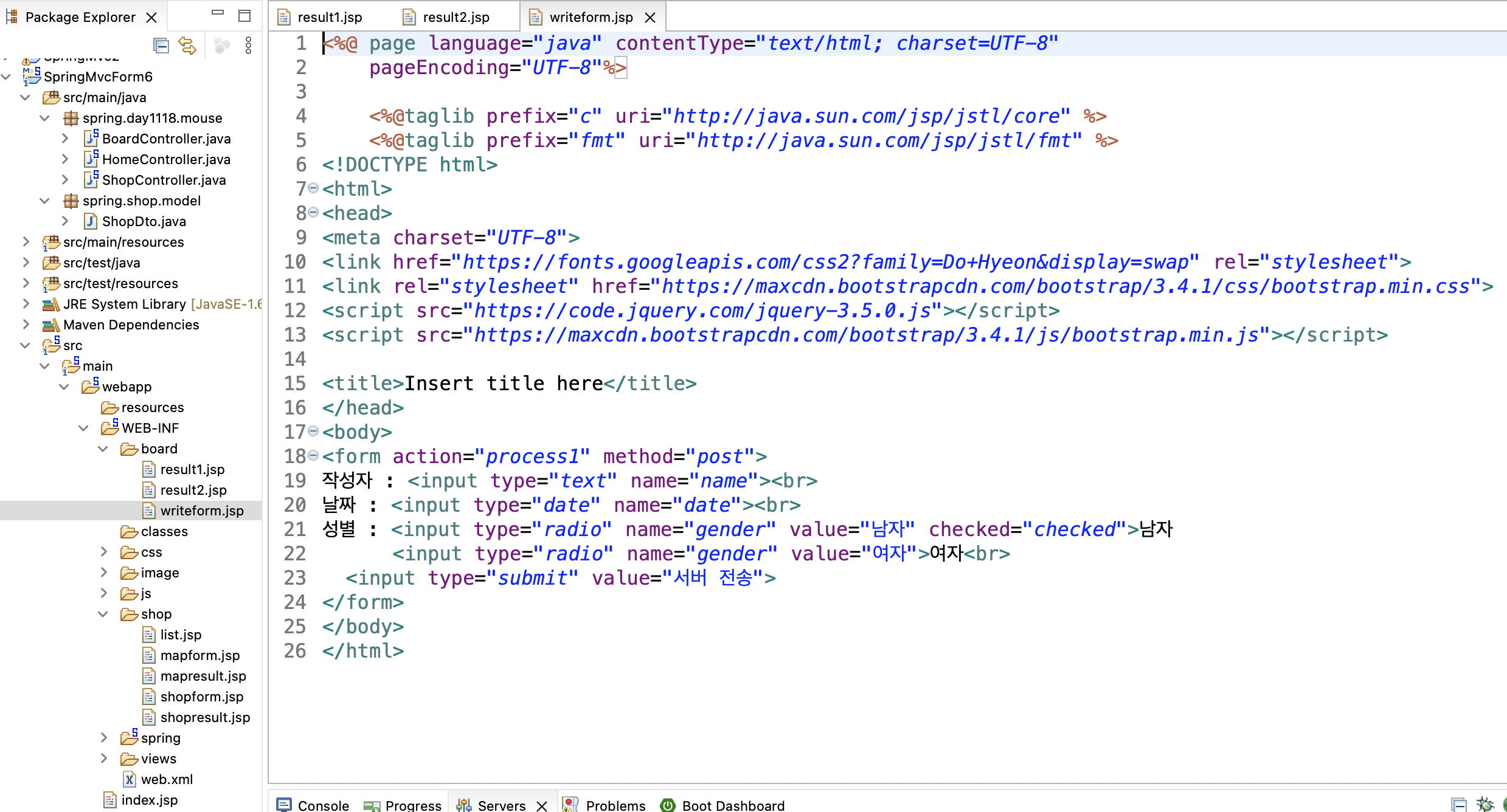Switch to result1.jsp editor tab
The height and width of the screenshot is (812, 1507).
(329, 18)
